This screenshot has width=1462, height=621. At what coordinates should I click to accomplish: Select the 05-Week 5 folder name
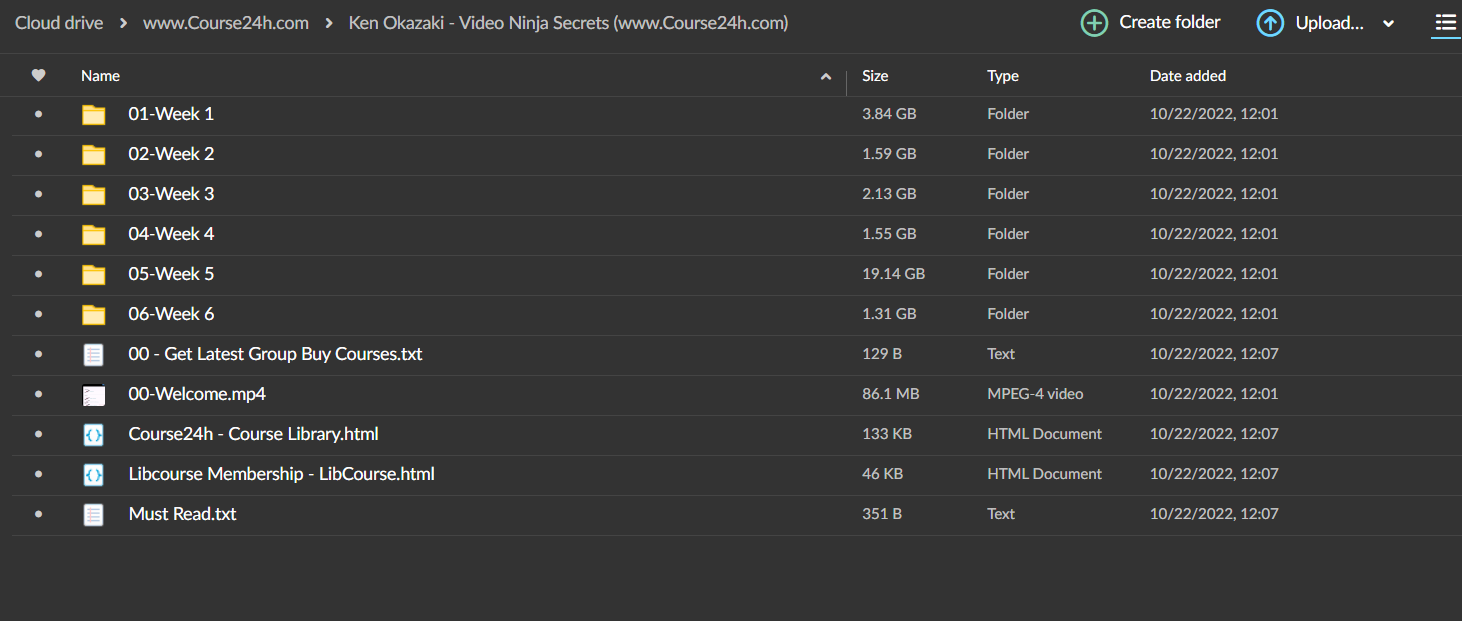pyautogui.click(x=171, y=274)
